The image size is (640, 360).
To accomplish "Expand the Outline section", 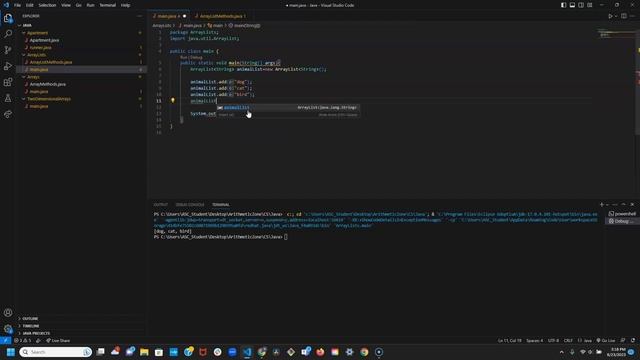I will click(x=30, y=318).
